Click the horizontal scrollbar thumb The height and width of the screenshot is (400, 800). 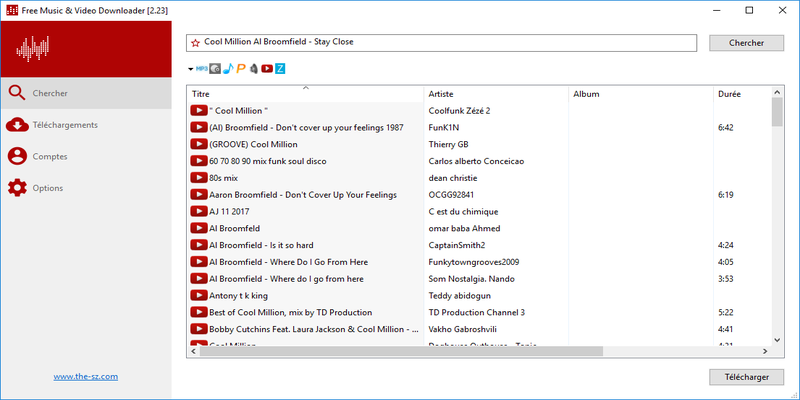401,351
